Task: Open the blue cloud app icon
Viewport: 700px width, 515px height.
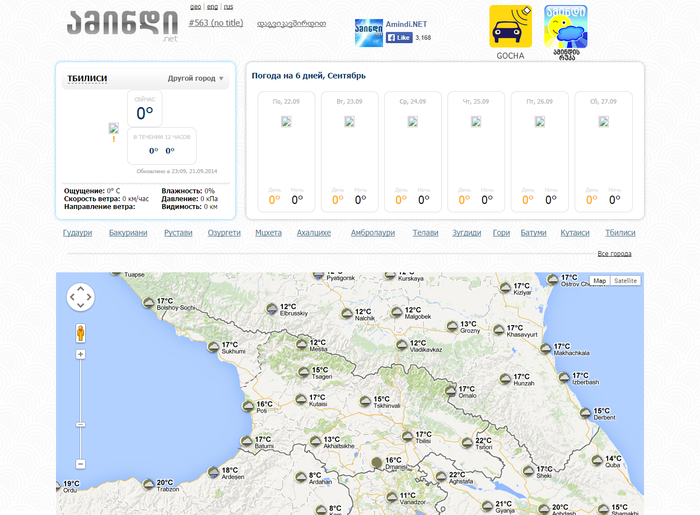Action: point(565,27)
